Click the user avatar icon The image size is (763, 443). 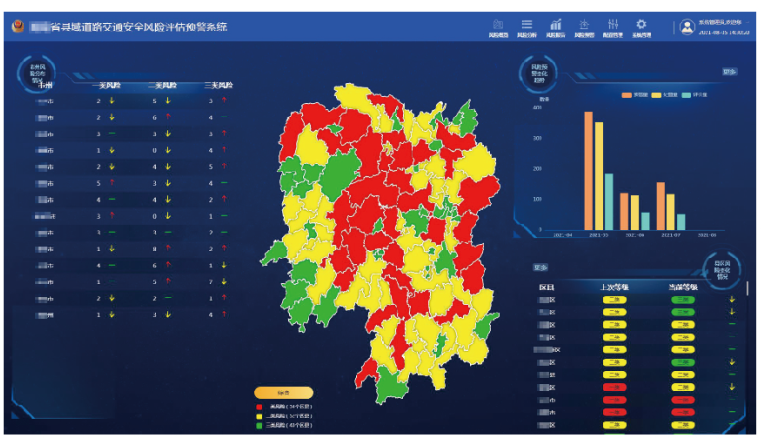point(687,27)
